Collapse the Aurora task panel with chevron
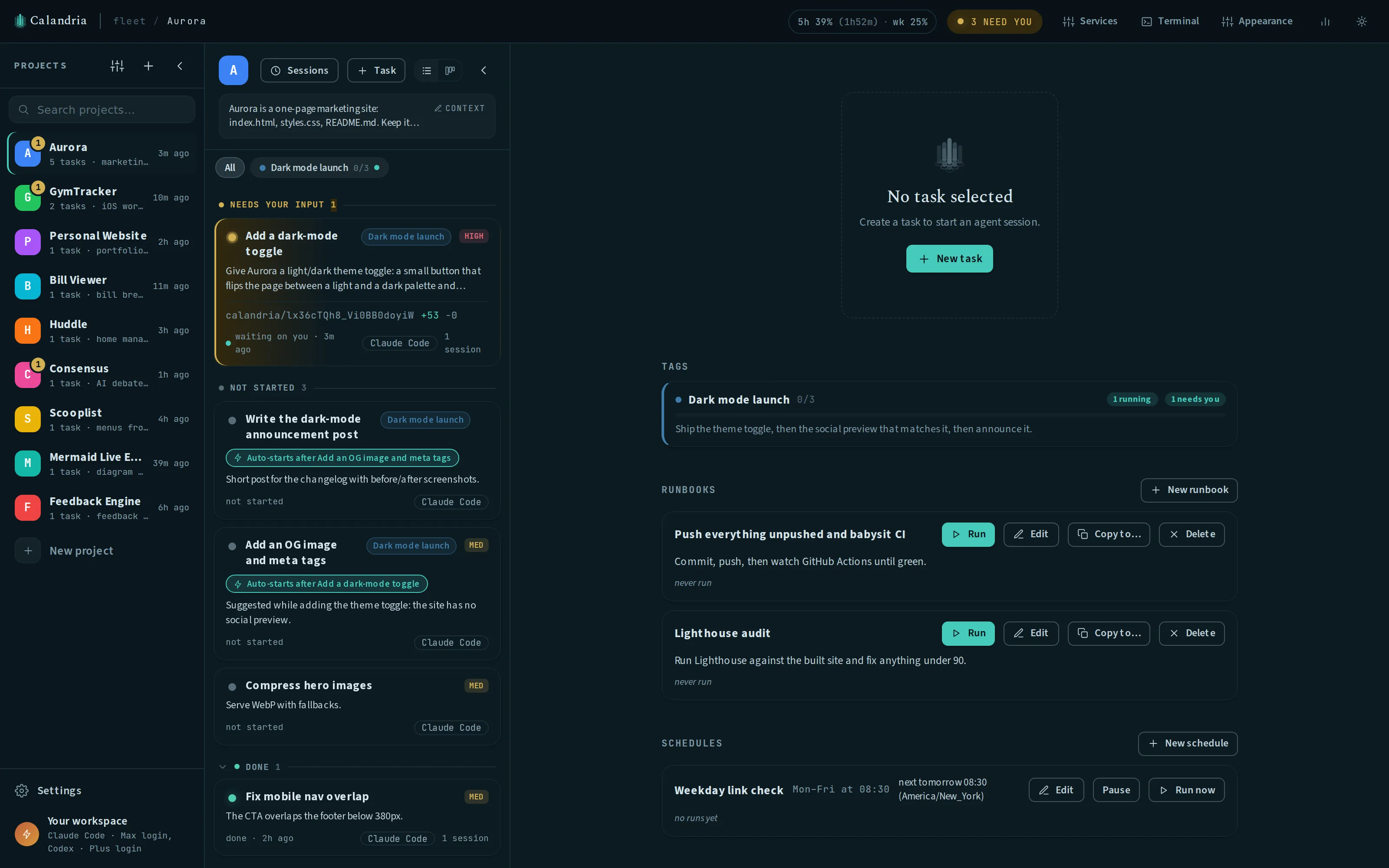This screenshot has width=1389, height=868. [x=483, y=70]
